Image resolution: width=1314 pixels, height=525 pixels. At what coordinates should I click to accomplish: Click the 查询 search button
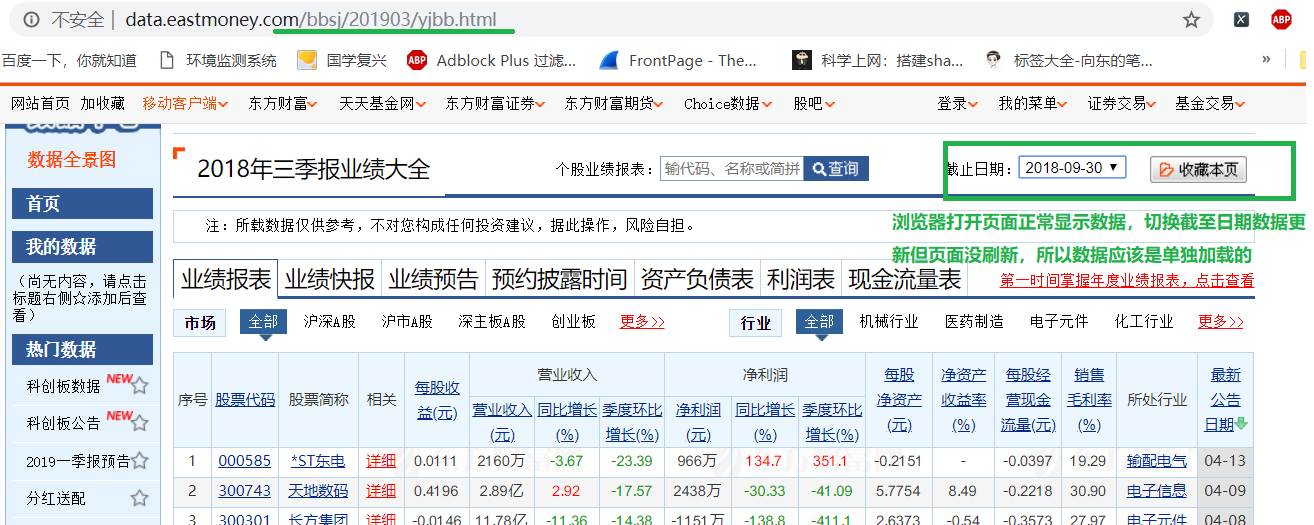point(836,169)
